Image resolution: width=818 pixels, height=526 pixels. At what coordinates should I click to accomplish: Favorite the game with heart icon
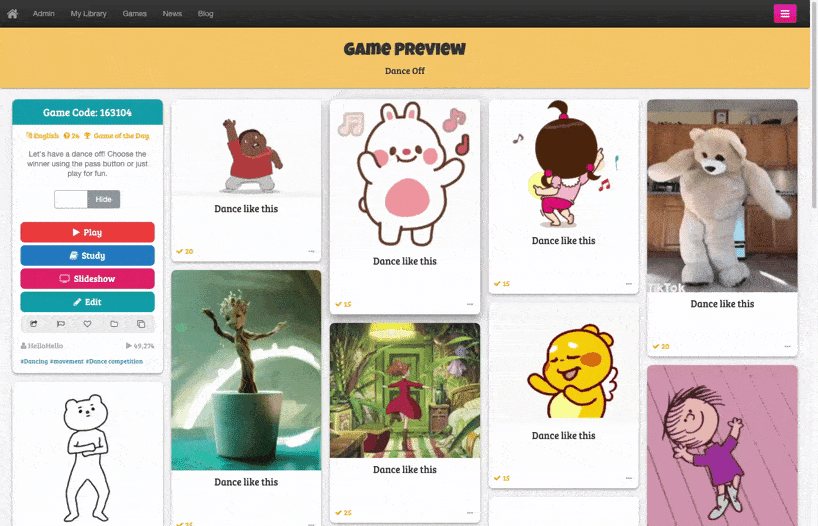tap(87, 324)
